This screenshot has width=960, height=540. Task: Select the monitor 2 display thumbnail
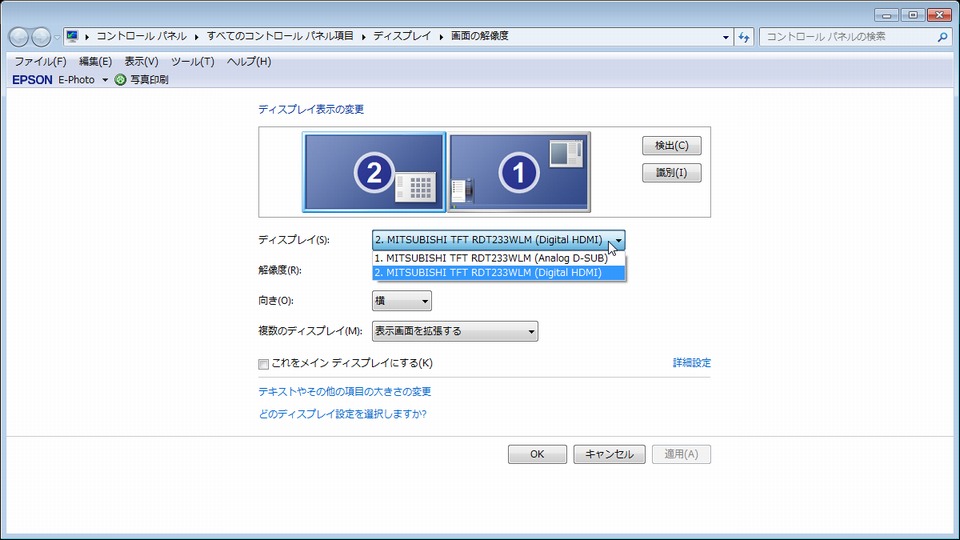tap(374, 173)
